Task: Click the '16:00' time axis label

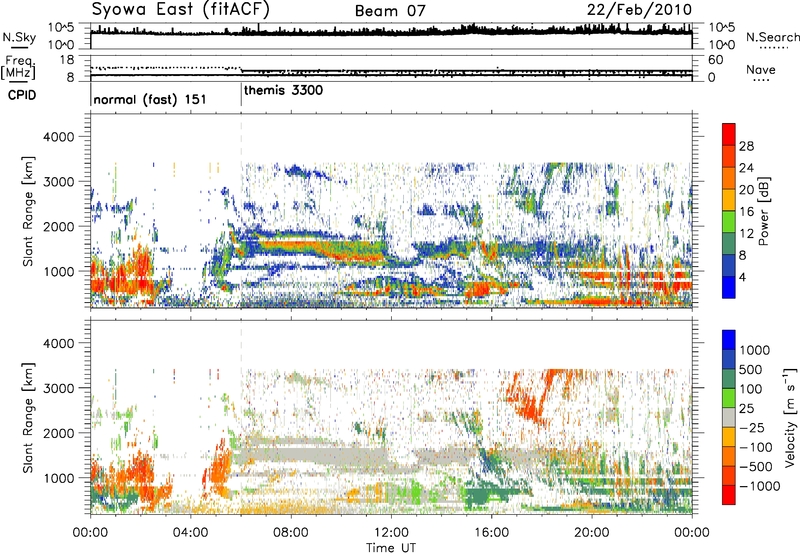Action: pos(491,533)
